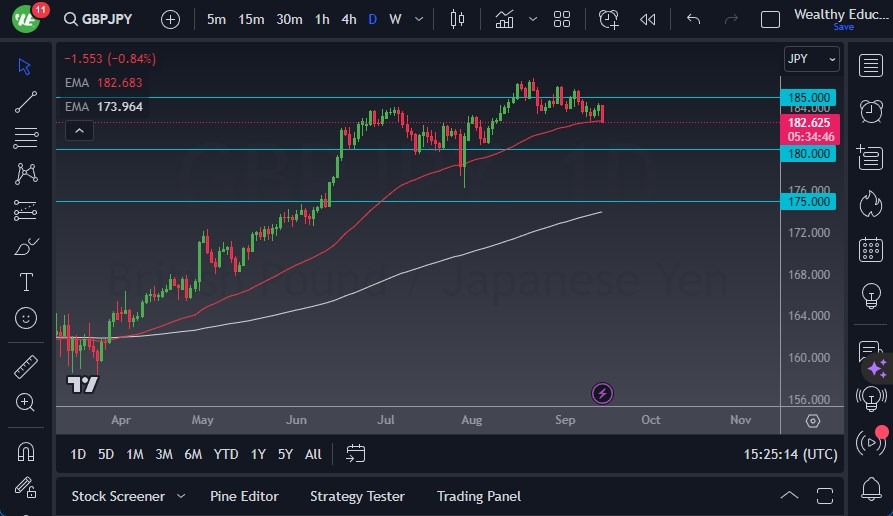The height and width of the screenshot is (516, 893).
Task: Open the JPY currency dropdown
Action: click(811, 59)
